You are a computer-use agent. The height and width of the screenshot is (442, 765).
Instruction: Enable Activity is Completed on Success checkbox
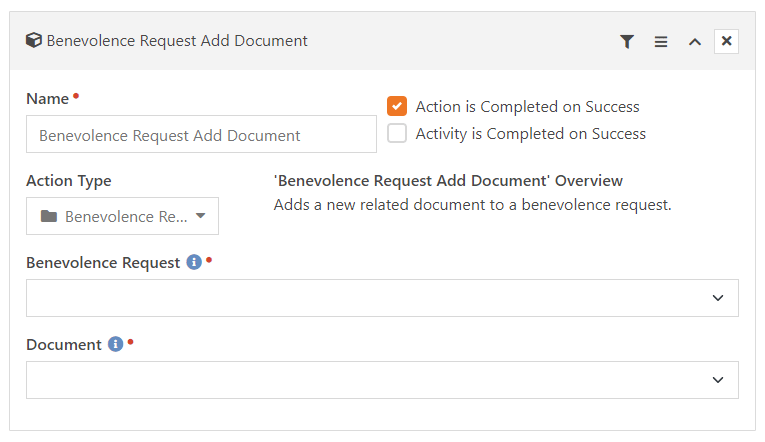(x=397, y=133)
